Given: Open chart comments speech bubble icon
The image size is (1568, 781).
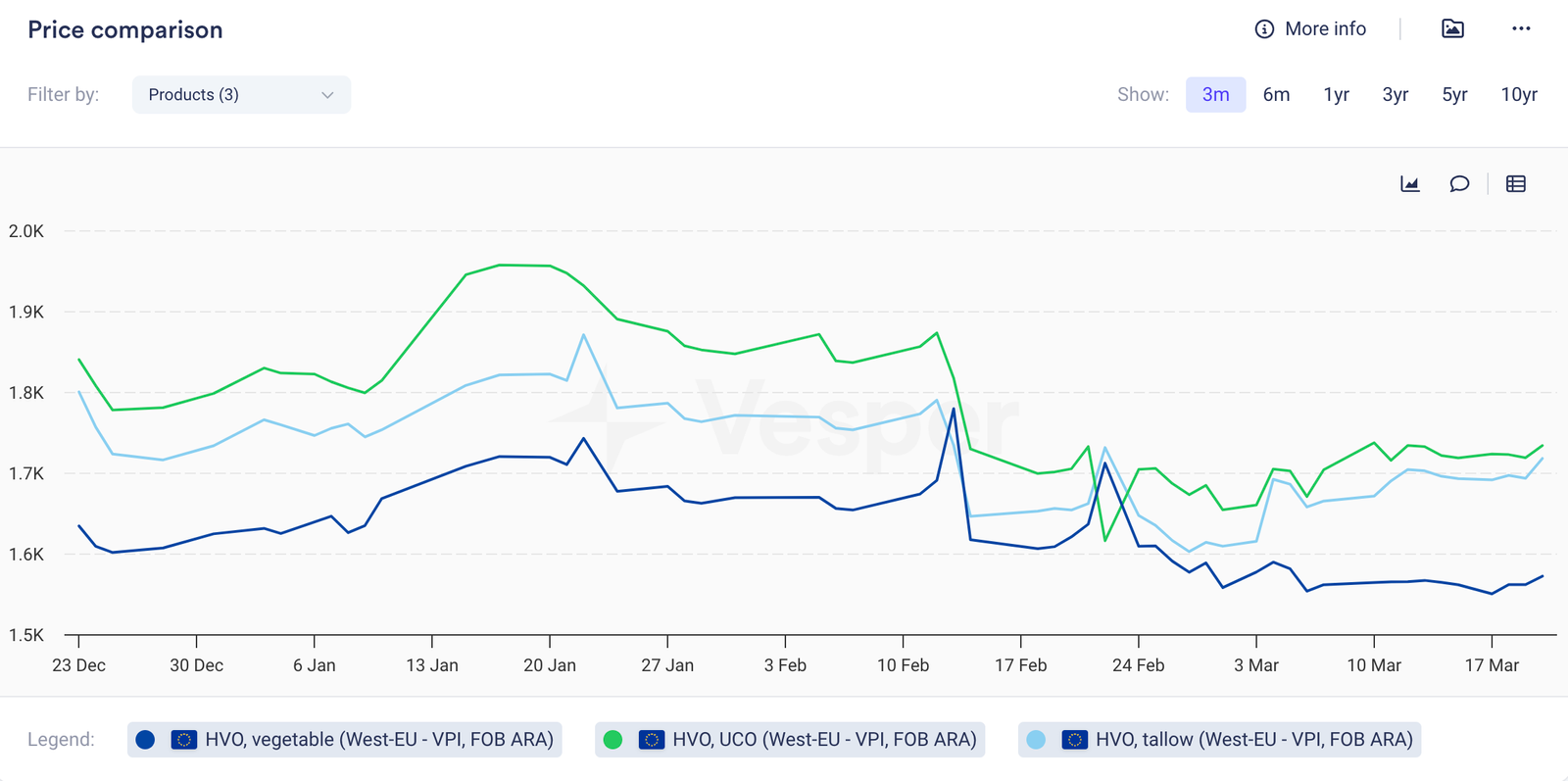Looking at the screenshot, I should (x=1459, y=184).
